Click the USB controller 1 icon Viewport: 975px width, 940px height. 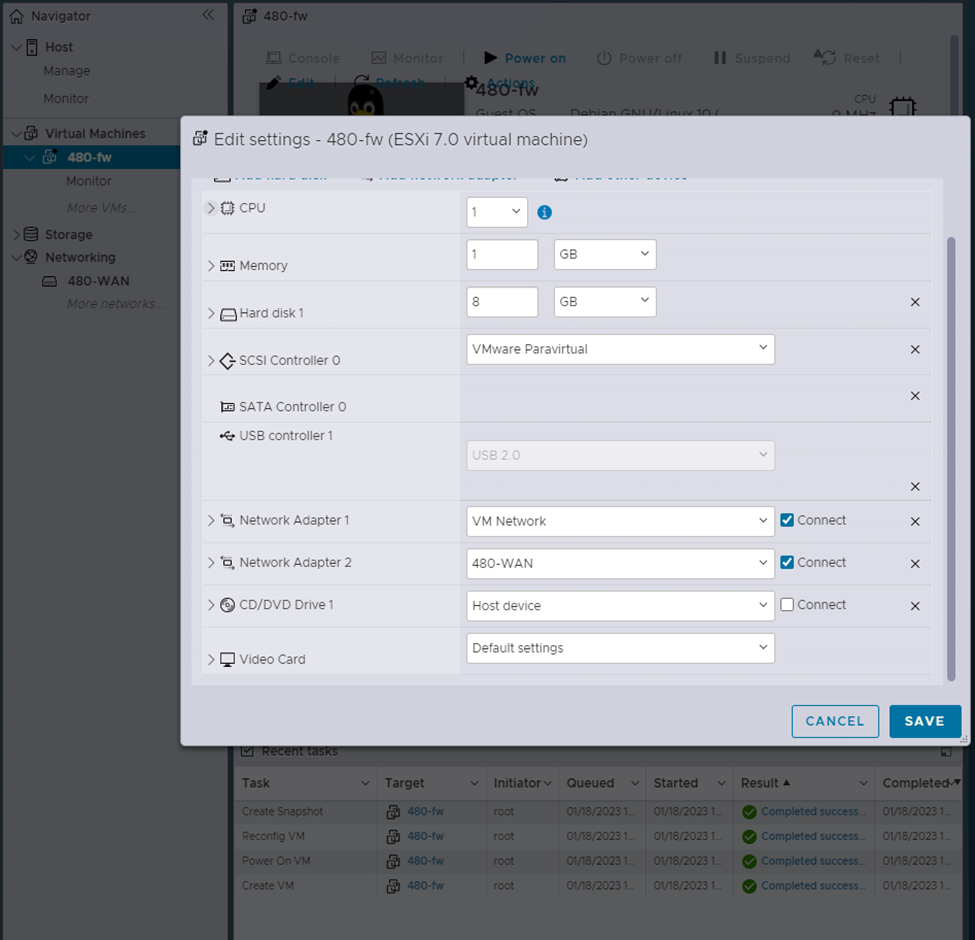[228, 436]
